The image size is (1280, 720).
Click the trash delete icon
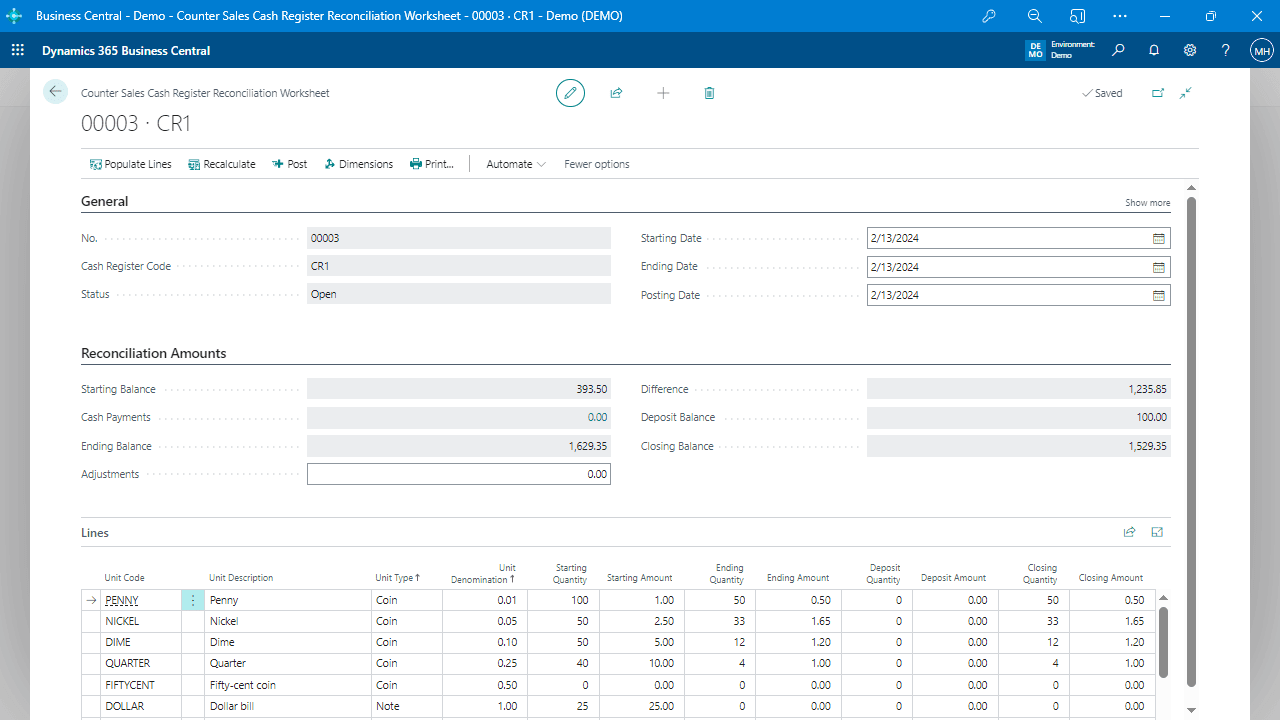tap(709, 93)
